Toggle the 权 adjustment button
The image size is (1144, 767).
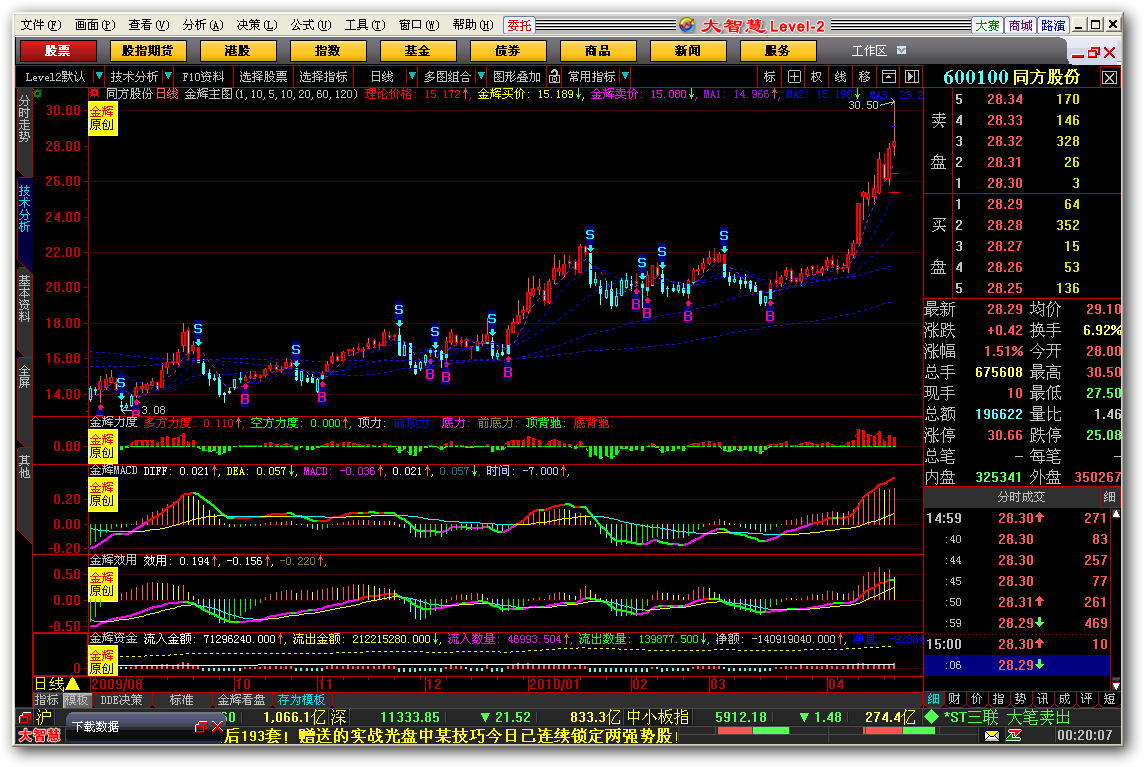click(817, 76)
